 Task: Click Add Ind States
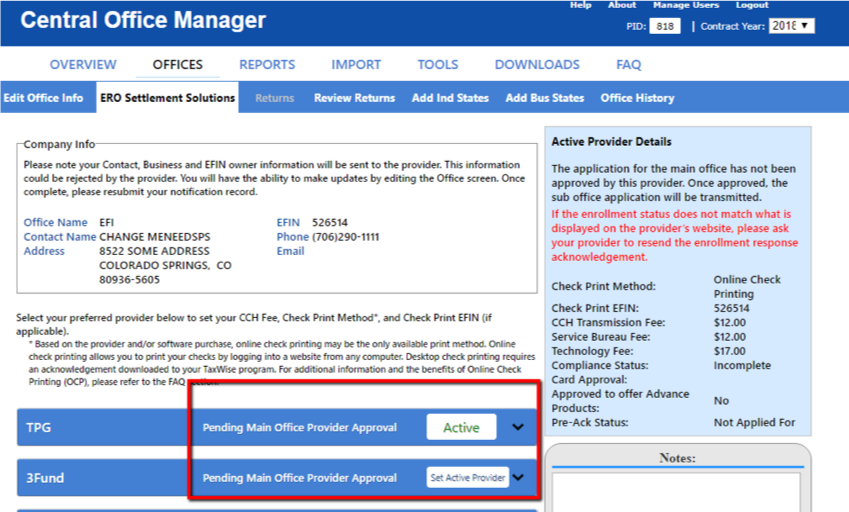[x=450, y=98]
